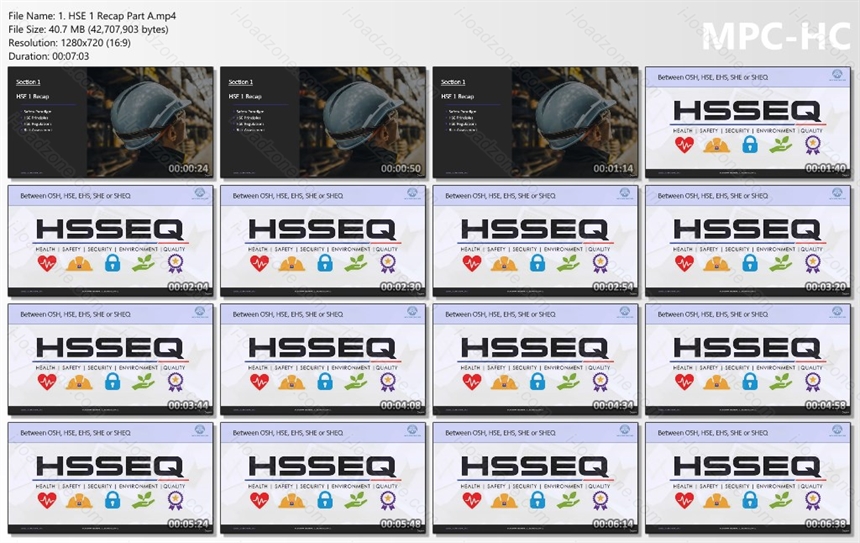Choose the video frame marked 00:05:48
Screen dimensions: 860x543
point(323,478)
